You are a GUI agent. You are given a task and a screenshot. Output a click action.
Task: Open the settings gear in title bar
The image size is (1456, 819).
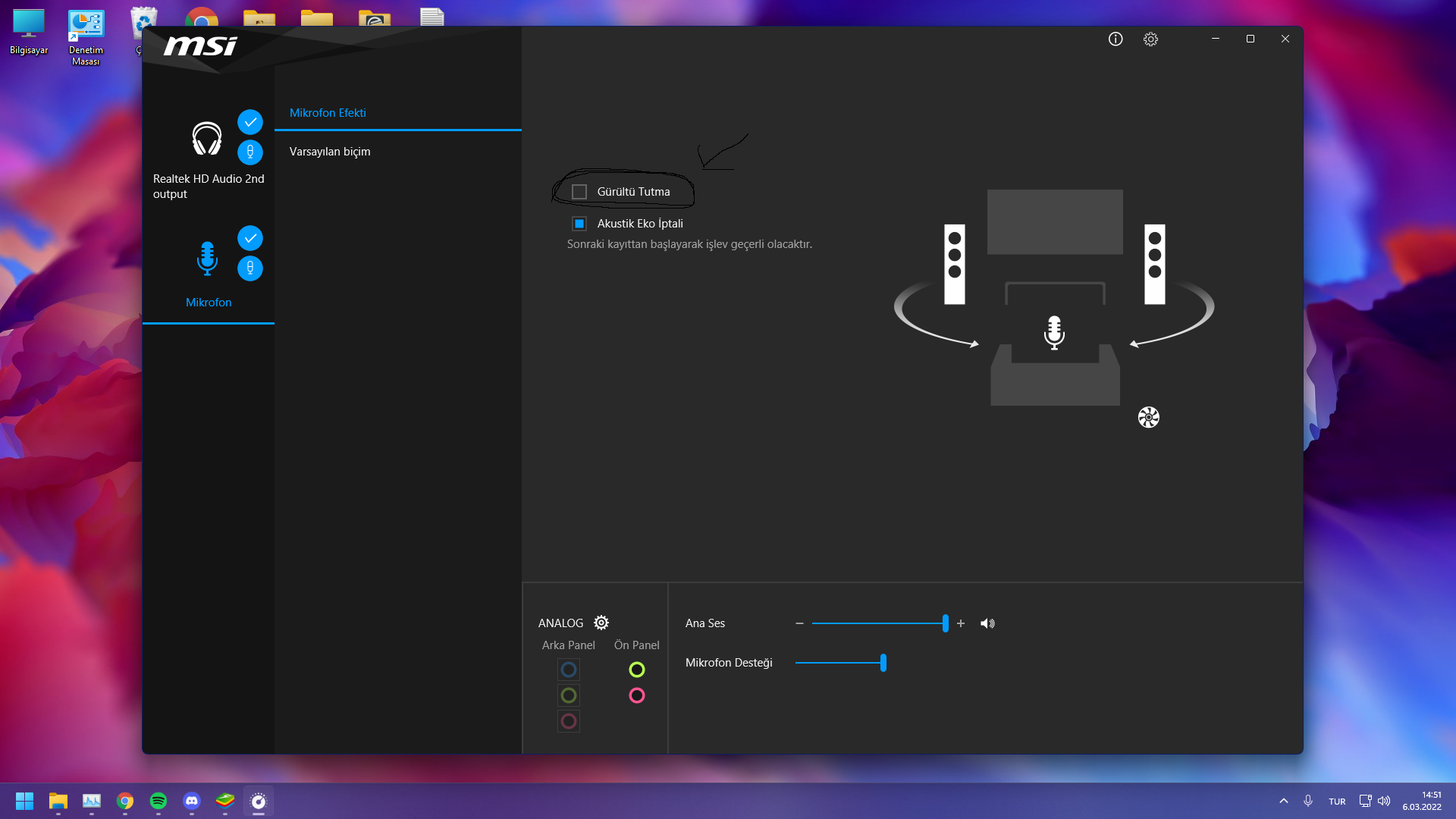[x=1150, y=39]
